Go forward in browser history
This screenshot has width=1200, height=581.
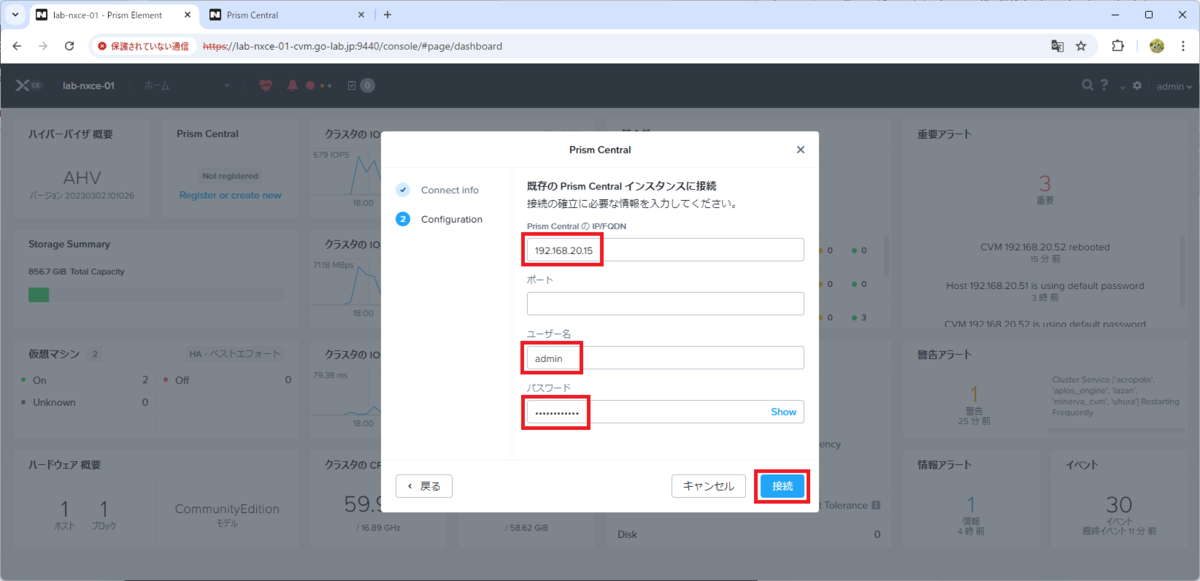43,46
